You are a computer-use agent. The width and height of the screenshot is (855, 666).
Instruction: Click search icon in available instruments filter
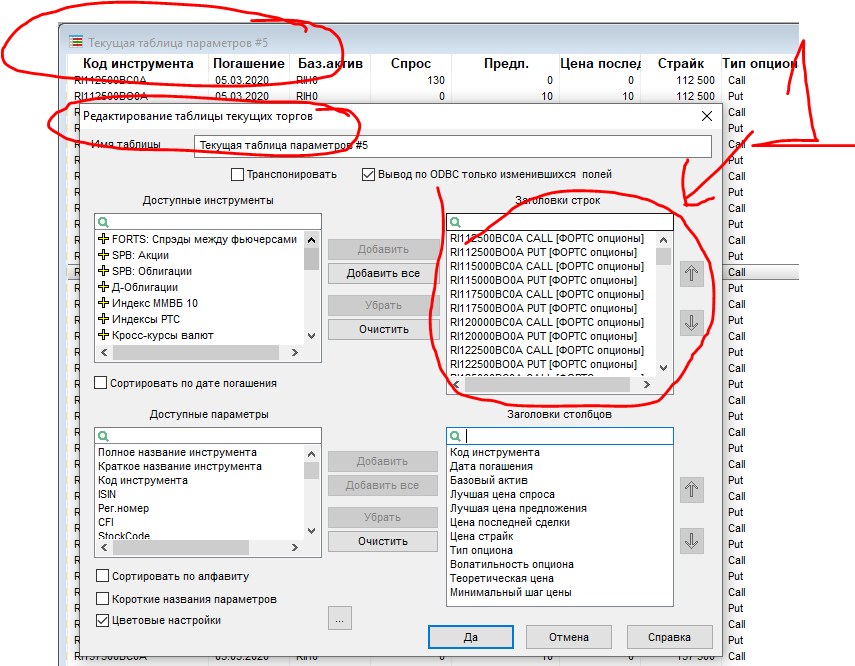click(103, 222)
